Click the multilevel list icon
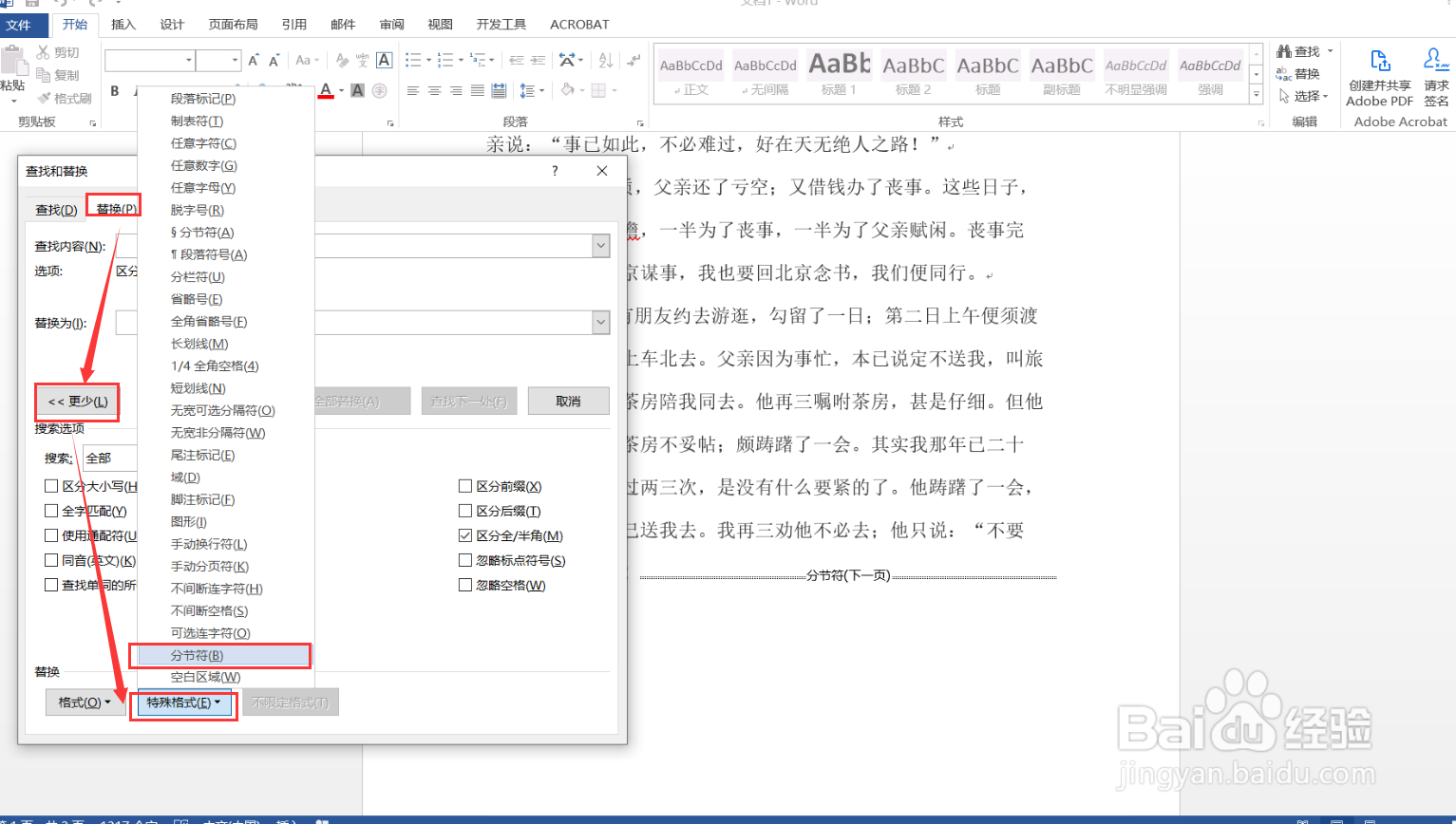 [478, 60]
